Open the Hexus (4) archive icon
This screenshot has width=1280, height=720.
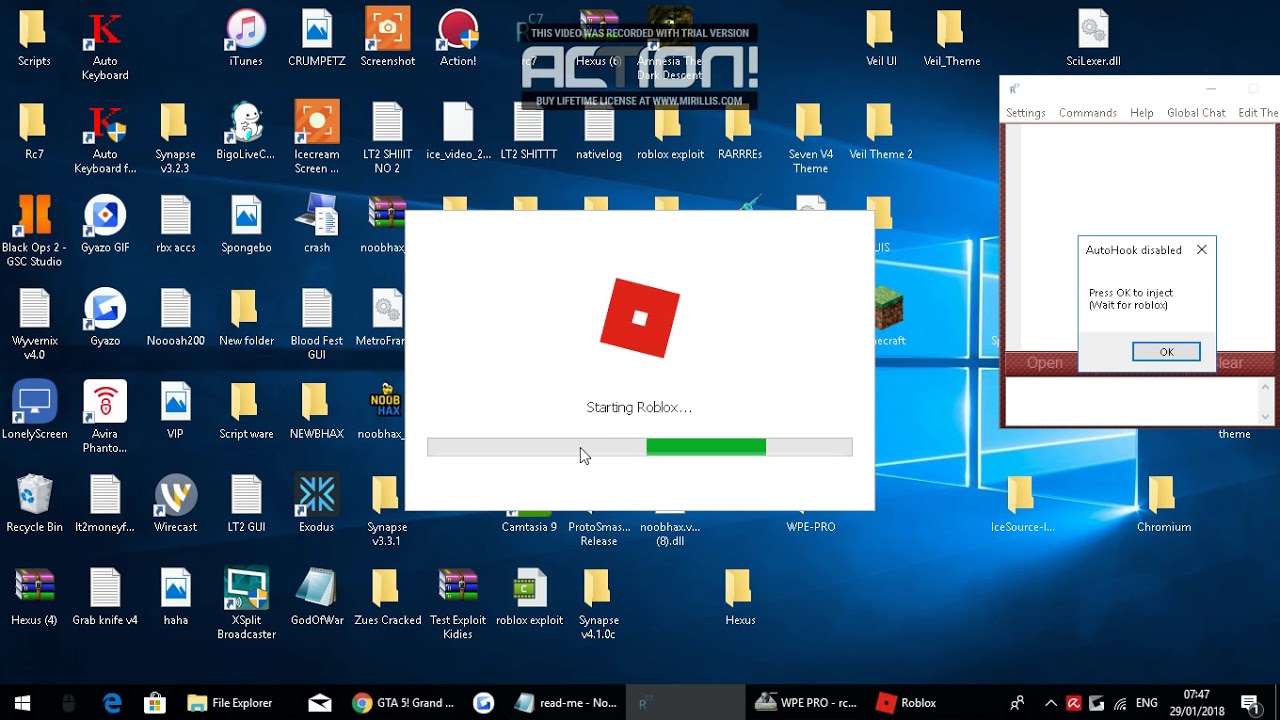coord(34,596)
